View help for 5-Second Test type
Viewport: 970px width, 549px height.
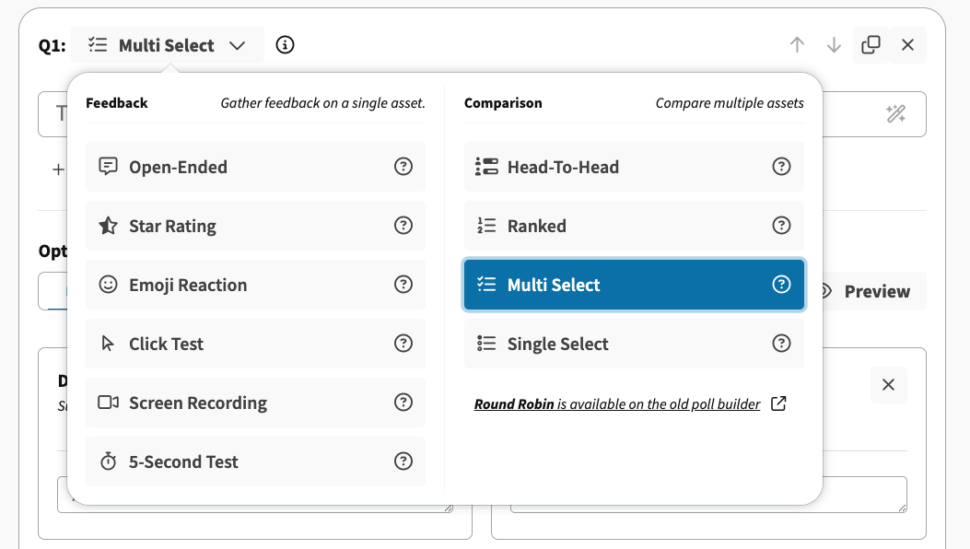pos(403,461)
